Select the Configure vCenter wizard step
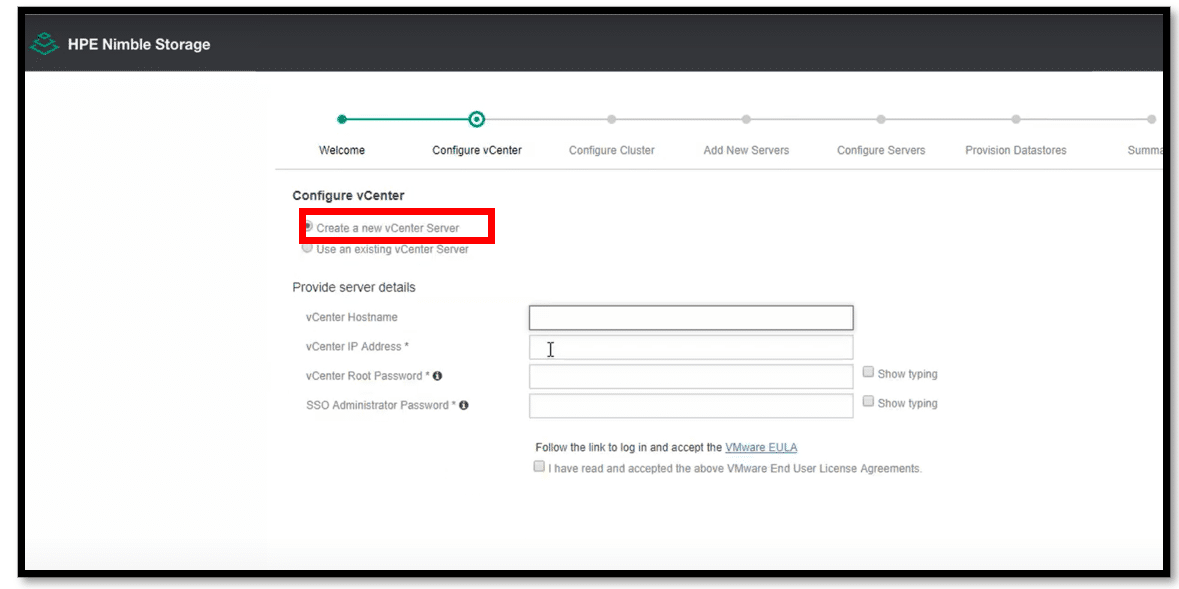 pos(477,150)
